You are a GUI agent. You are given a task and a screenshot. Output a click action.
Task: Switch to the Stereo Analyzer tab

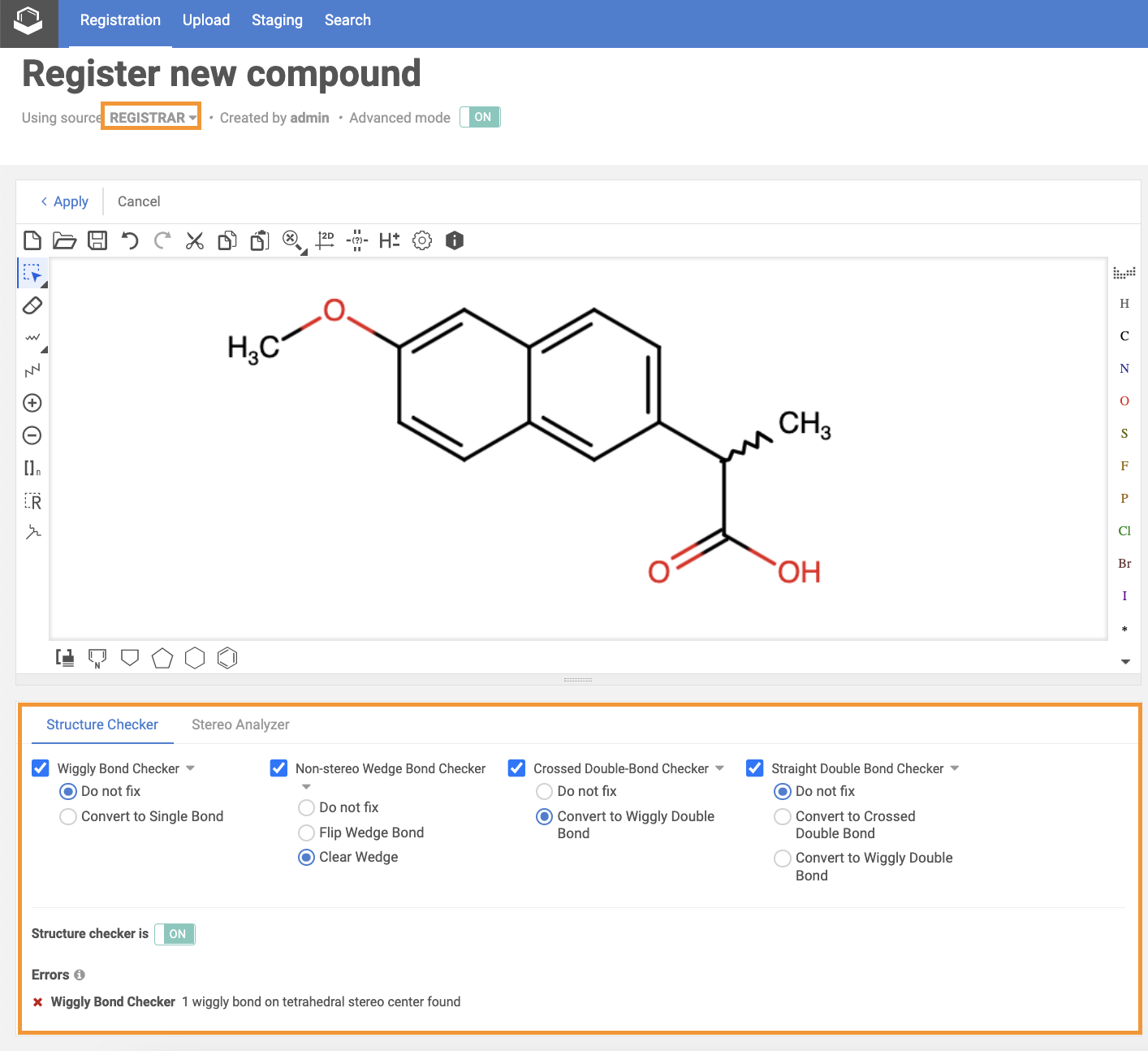point(240,724)
